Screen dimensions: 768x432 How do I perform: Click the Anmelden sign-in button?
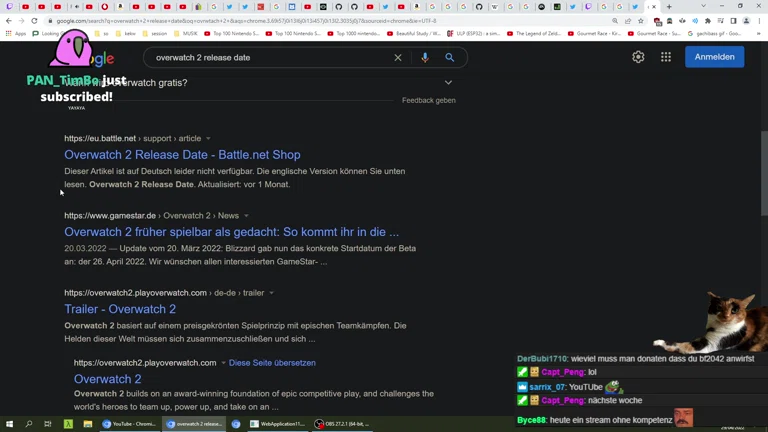pyautogui.click(x=714, y=57)
